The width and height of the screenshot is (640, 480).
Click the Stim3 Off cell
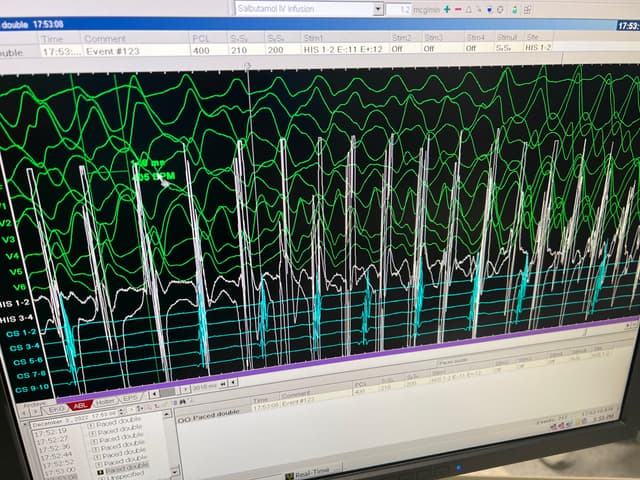click(x=443, y=48)
